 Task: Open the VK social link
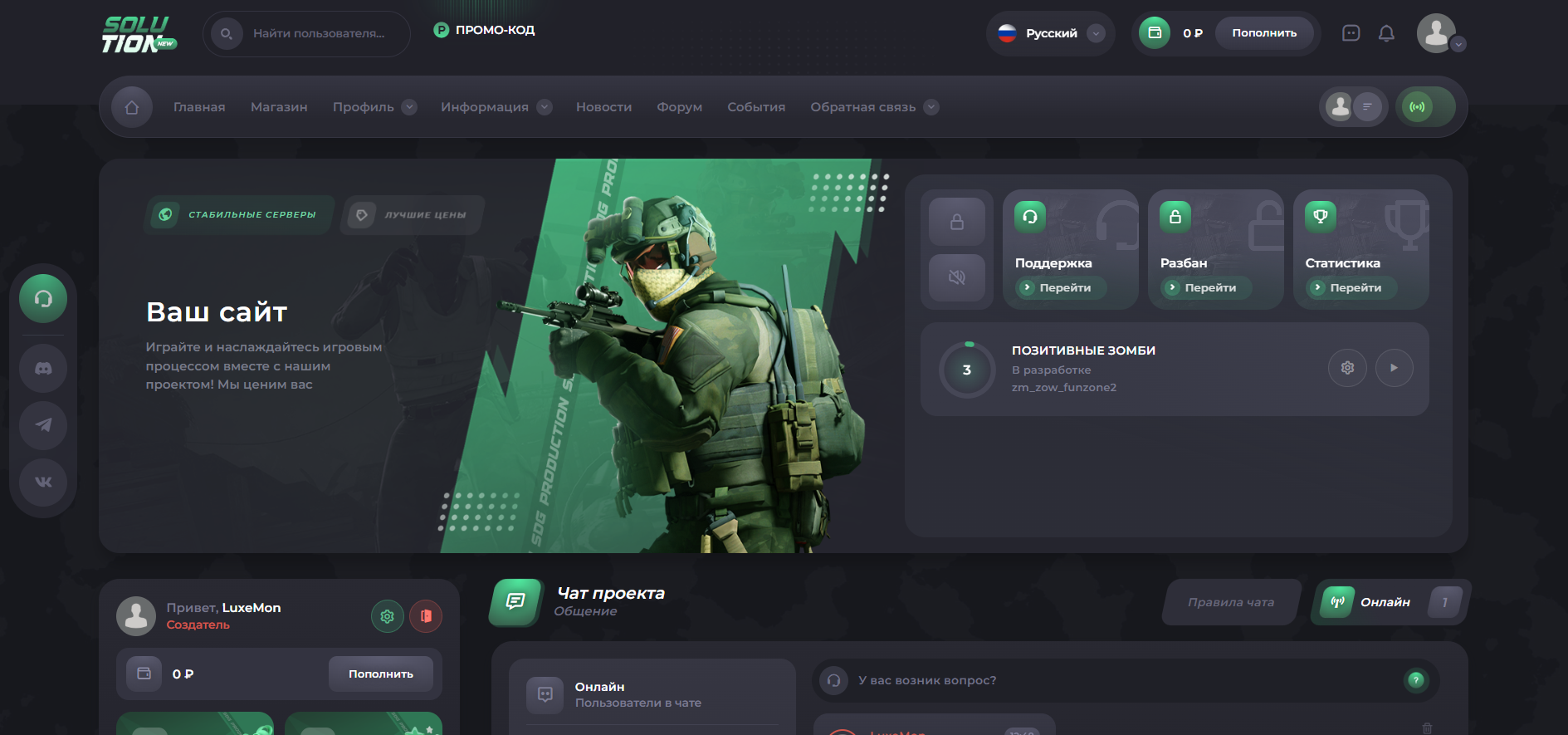click(x=43, y=483)
